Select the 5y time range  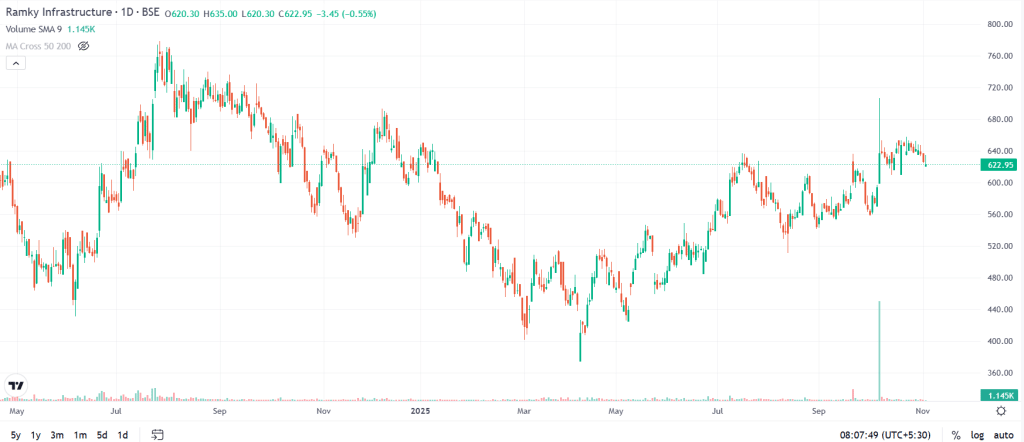point(15,435)
